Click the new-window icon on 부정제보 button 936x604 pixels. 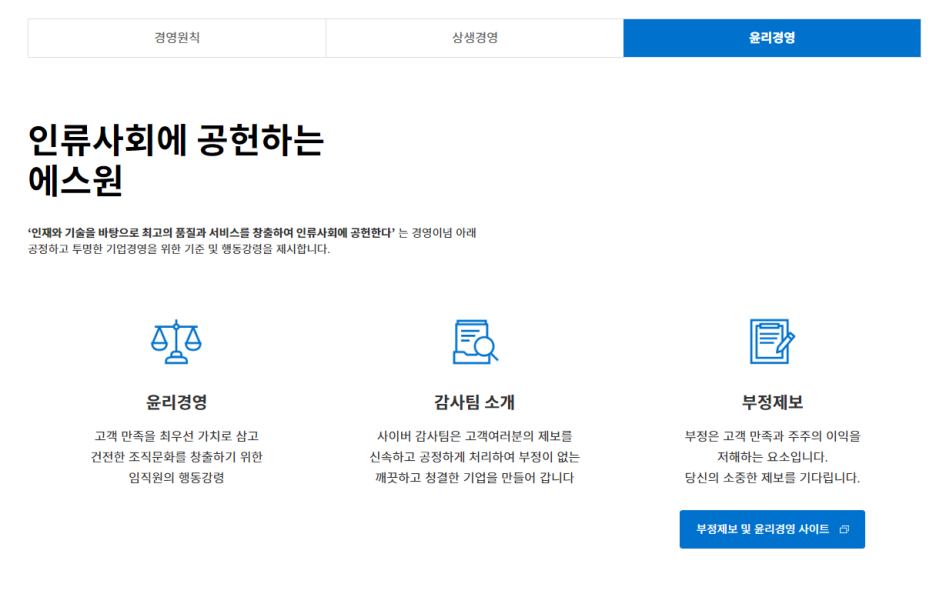(844, 529)
